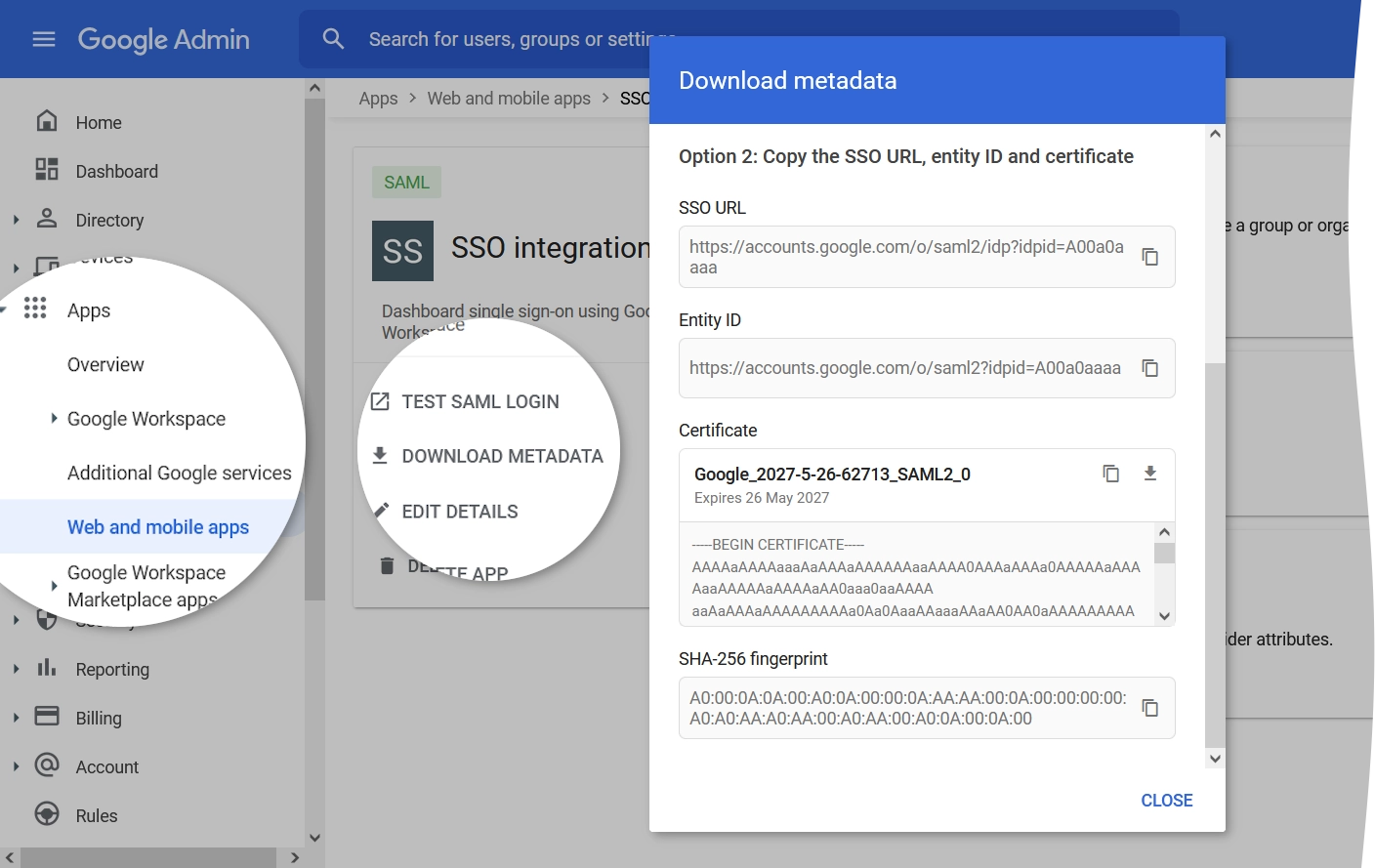Click sidebar horizontal scroll left arrow
1375x868 pixels.
click(10, 858)
